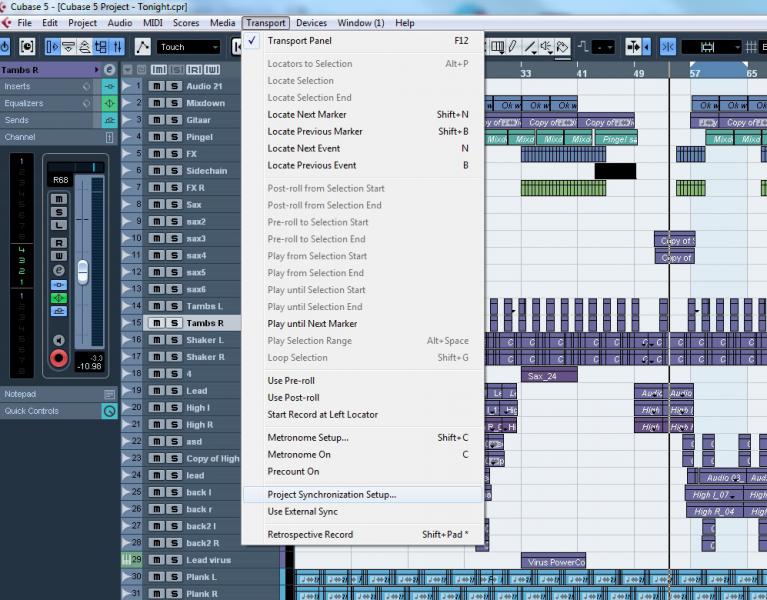
Task: Click the Notepad icon in Inspector
Action: click(x=110, y=394)
